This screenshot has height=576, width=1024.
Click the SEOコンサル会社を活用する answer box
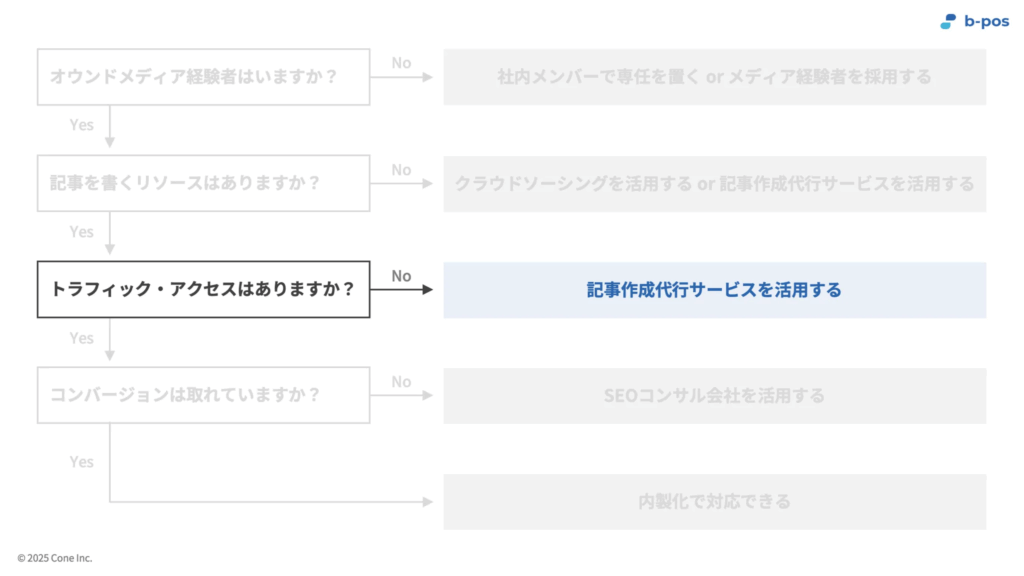coord(714,396)
